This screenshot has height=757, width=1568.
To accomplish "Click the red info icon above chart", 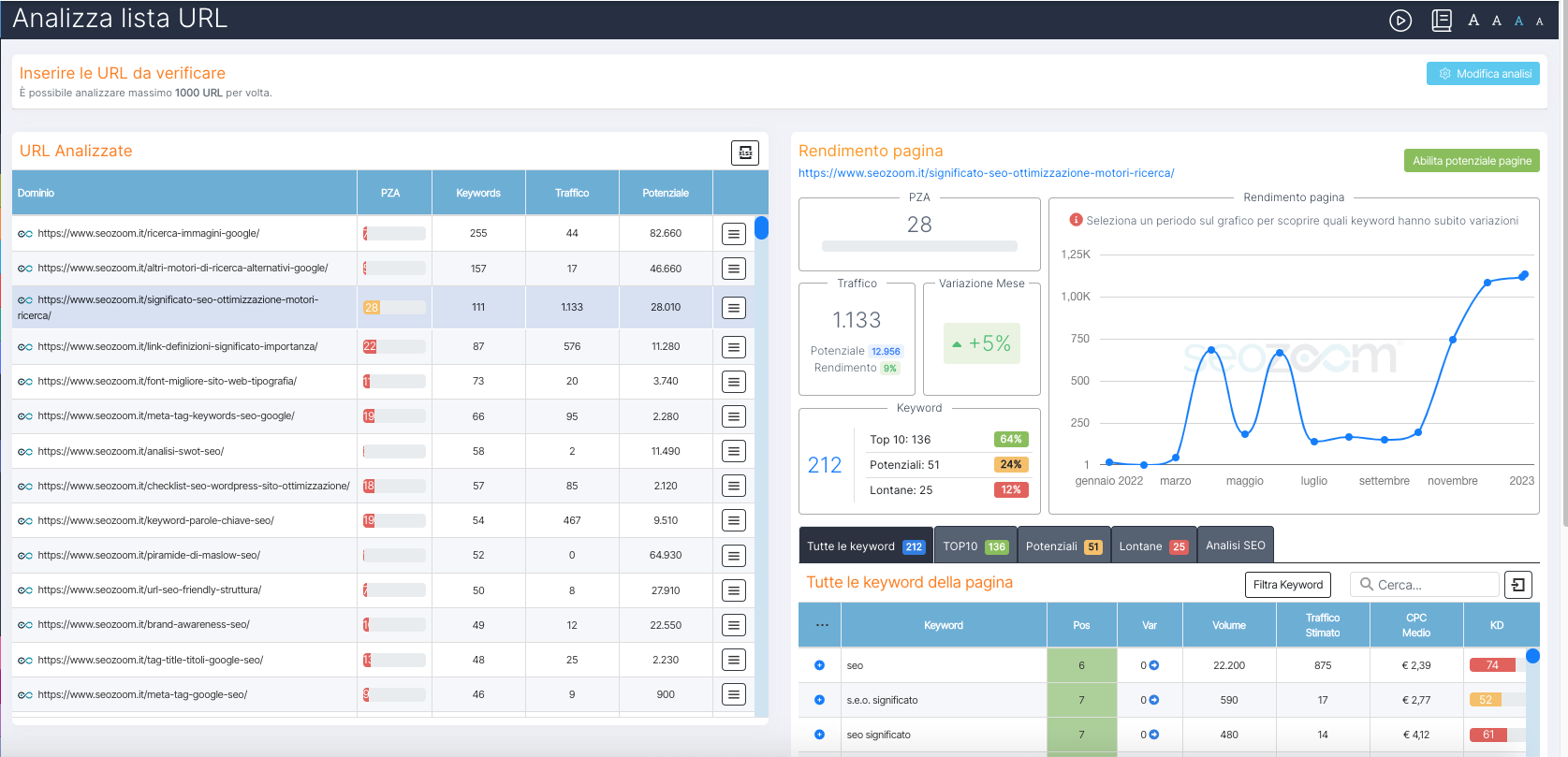I will (1076, 221).
